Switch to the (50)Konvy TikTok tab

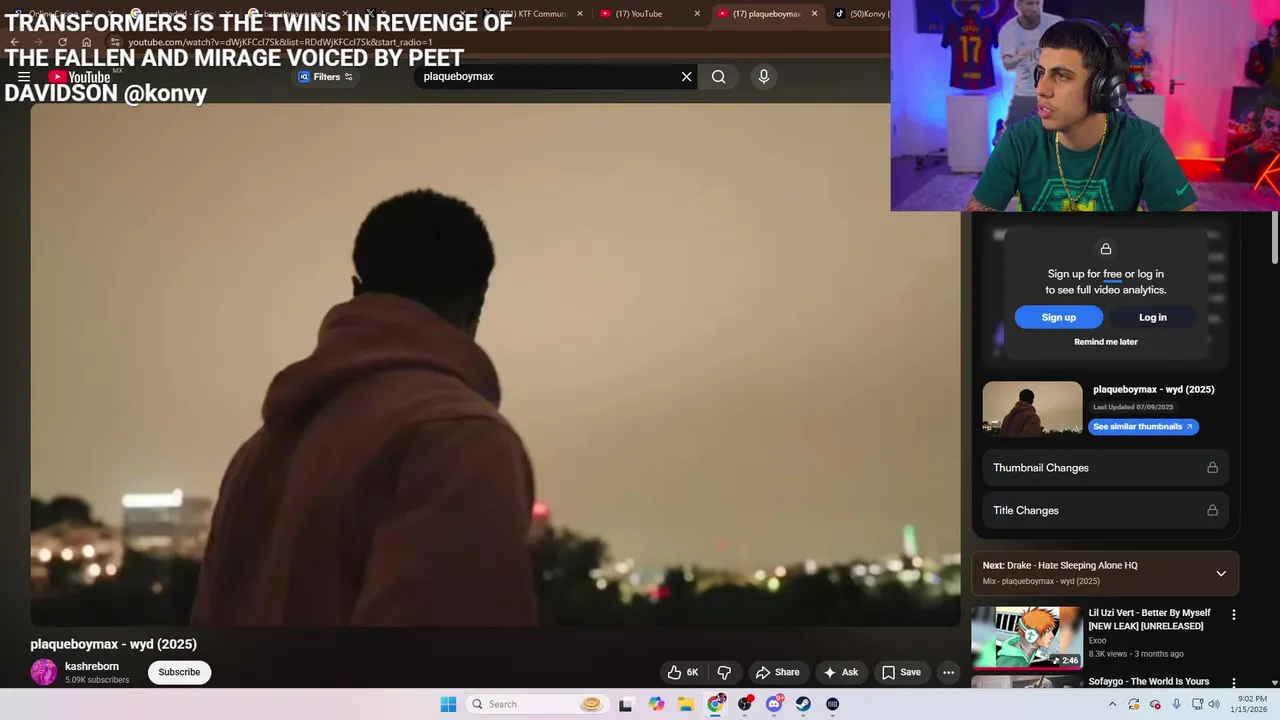click(x=860, y=14)
